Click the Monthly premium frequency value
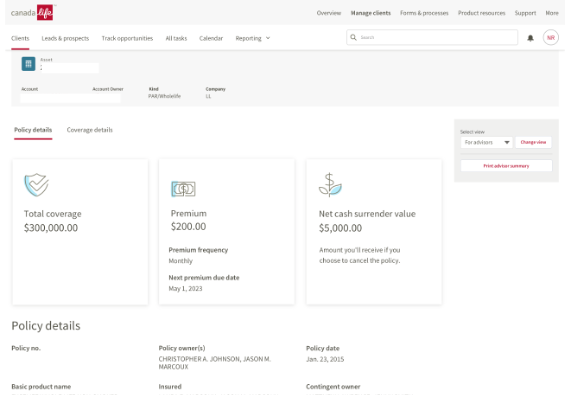 click(181, 261)
